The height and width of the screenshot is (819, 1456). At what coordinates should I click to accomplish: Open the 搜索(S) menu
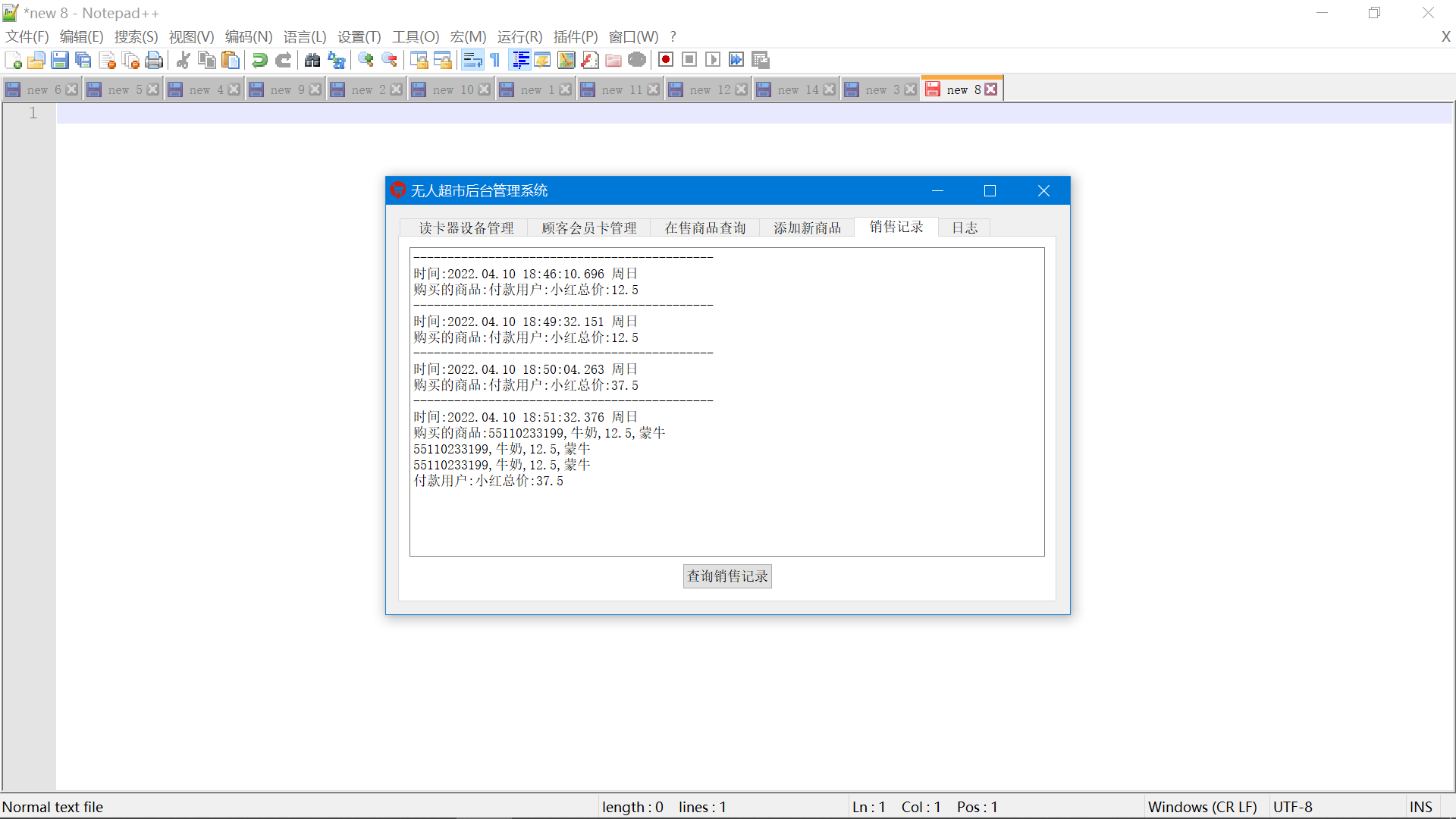136,36
